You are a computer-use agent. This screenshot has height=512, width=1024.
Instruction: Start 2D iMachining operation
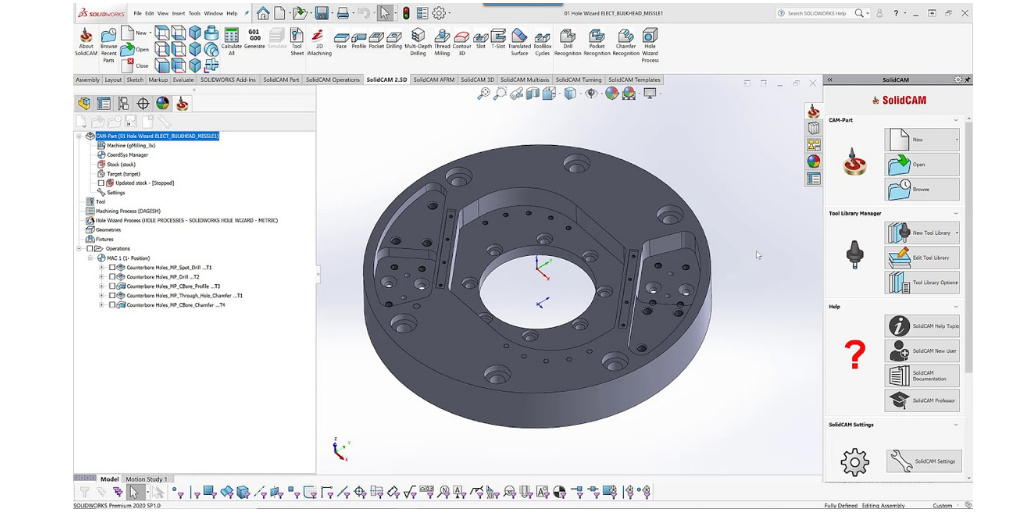(318, 42)
